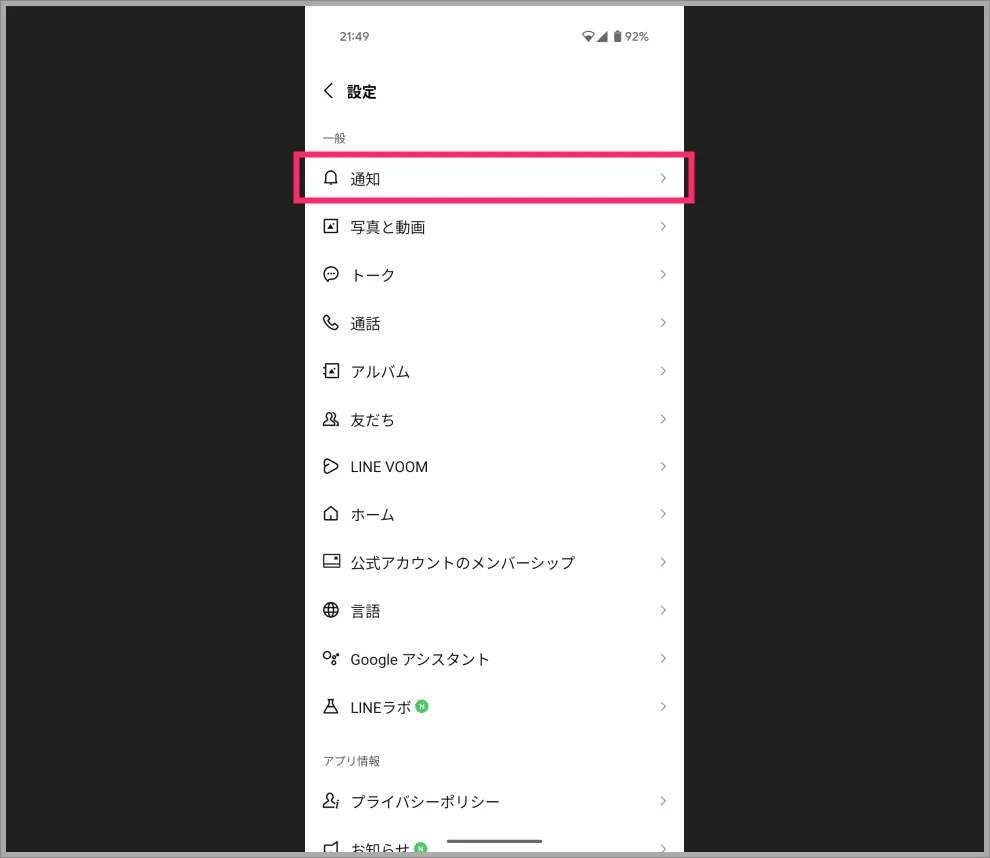Open Google アシスタント settings
Screen dimensions: 990x858
pos(494,658)
